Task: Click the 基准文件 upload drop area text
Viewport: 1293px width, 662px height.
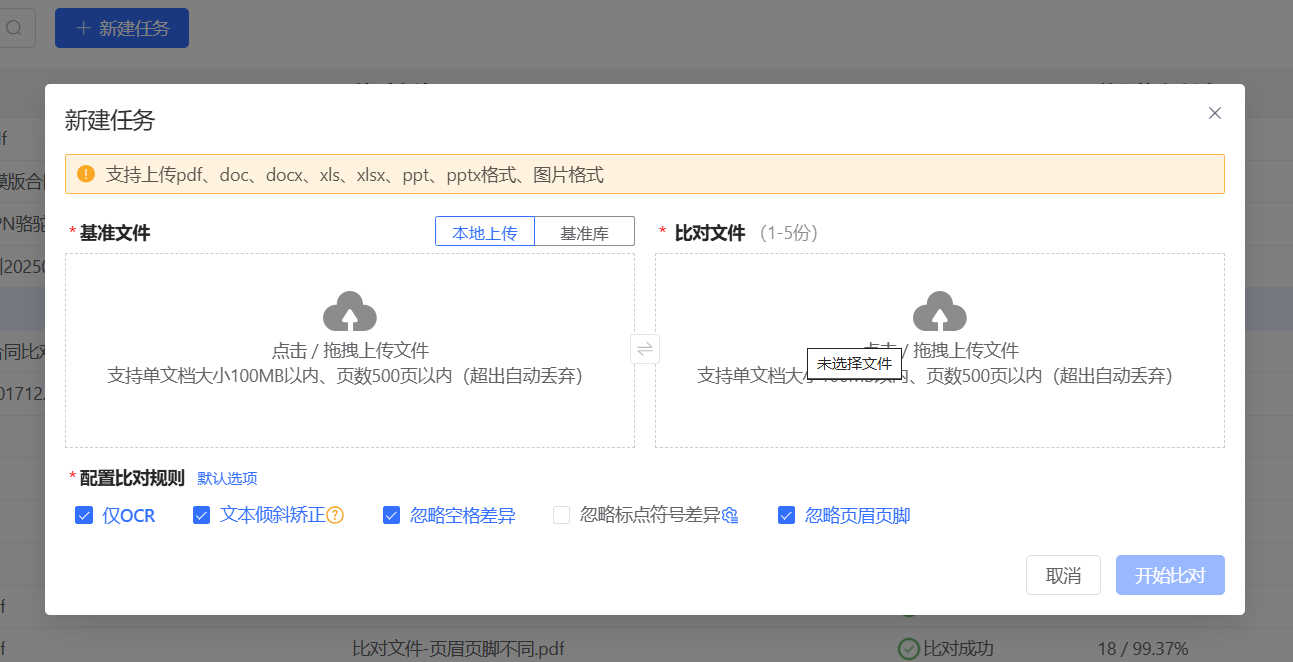Action: 350,351
